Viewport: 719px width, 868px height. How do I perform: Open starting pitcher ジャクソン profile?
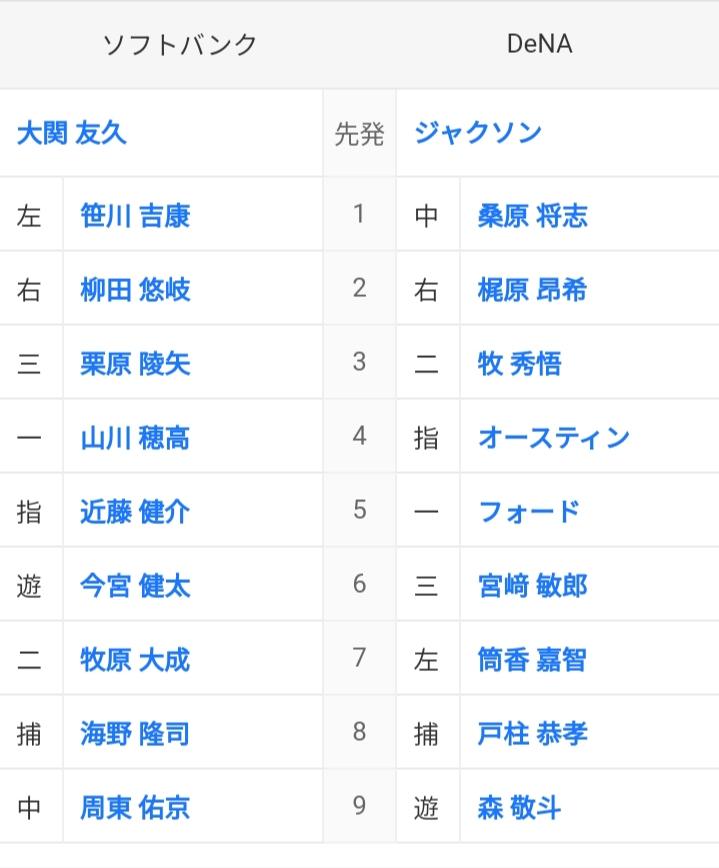(x=478, y=133)
